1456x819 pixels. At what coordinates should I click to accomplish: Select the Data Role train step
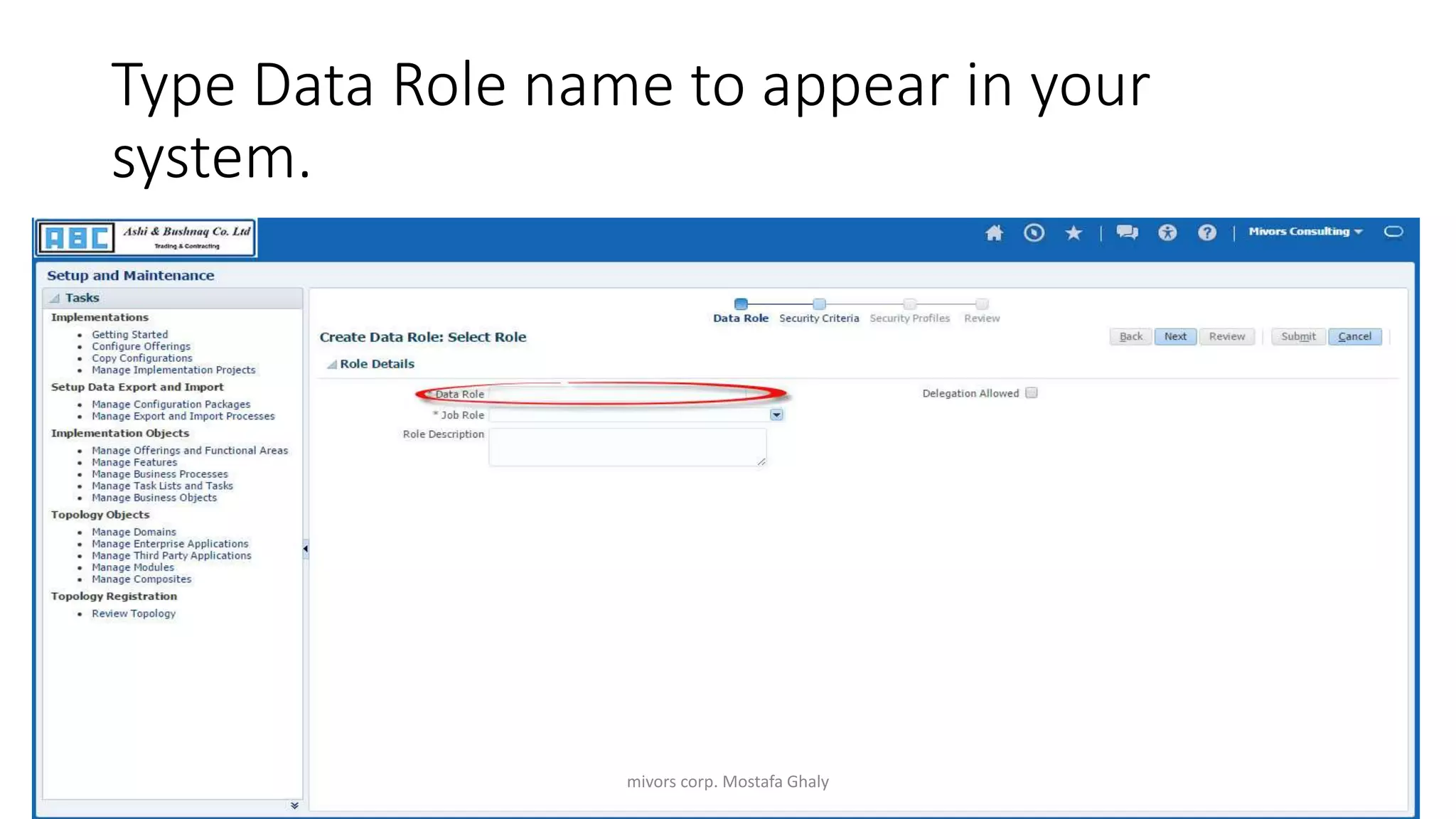tap(741, 304)
